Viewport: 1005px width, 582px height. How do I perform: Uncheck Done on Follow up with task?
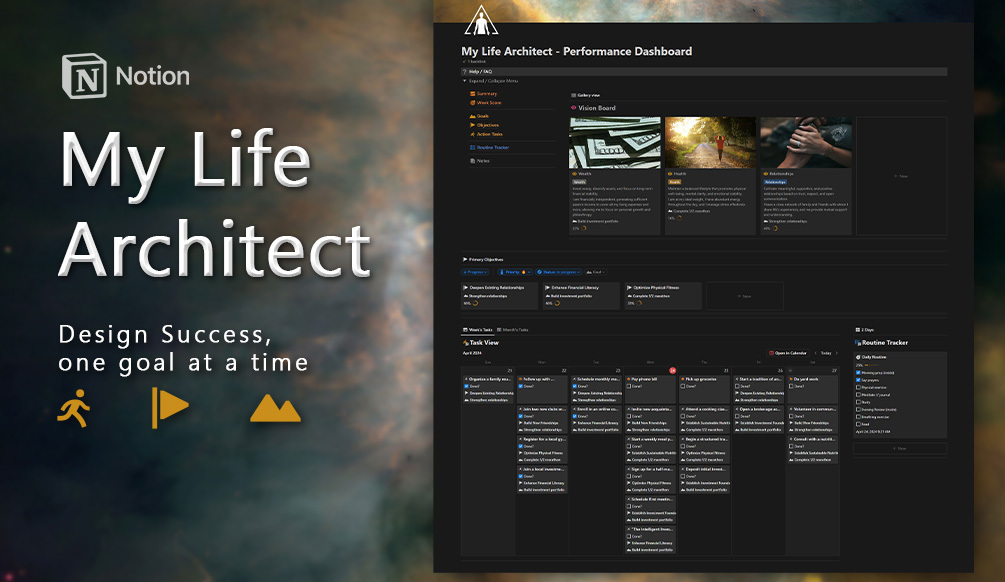pyautogui.click(x=520, y=387)
